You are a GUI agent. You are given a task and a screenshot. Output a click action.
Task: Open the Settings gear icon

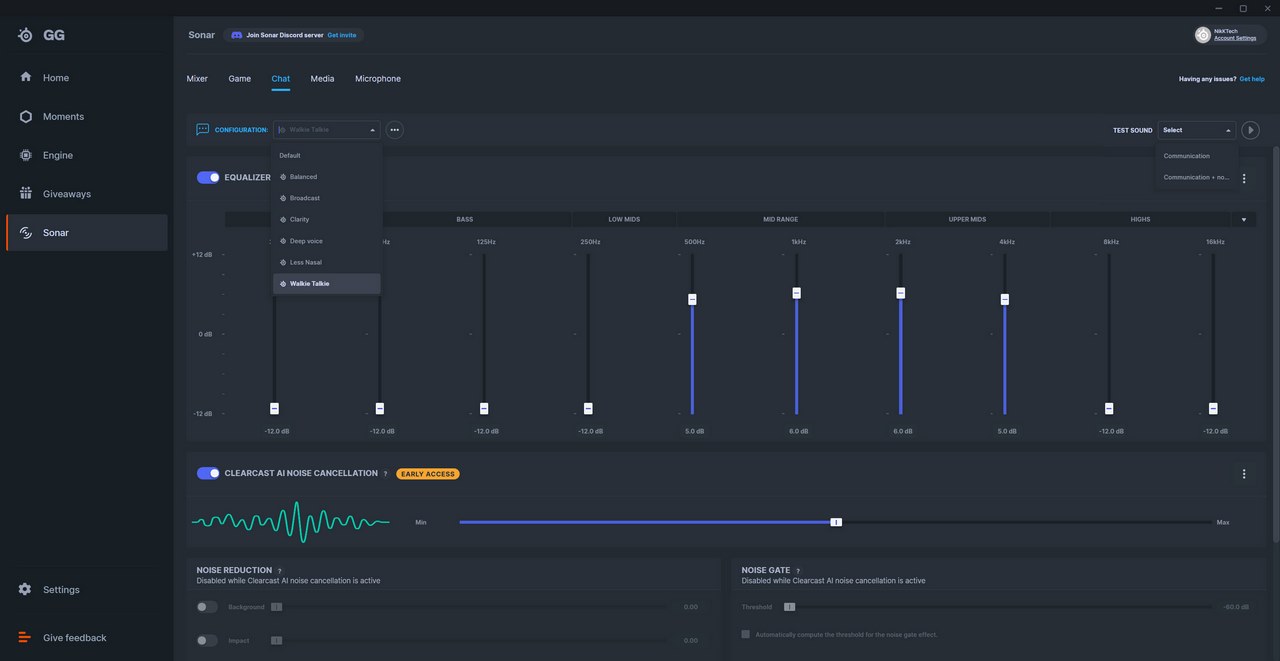pyautogui.click(x=25, y=590)
